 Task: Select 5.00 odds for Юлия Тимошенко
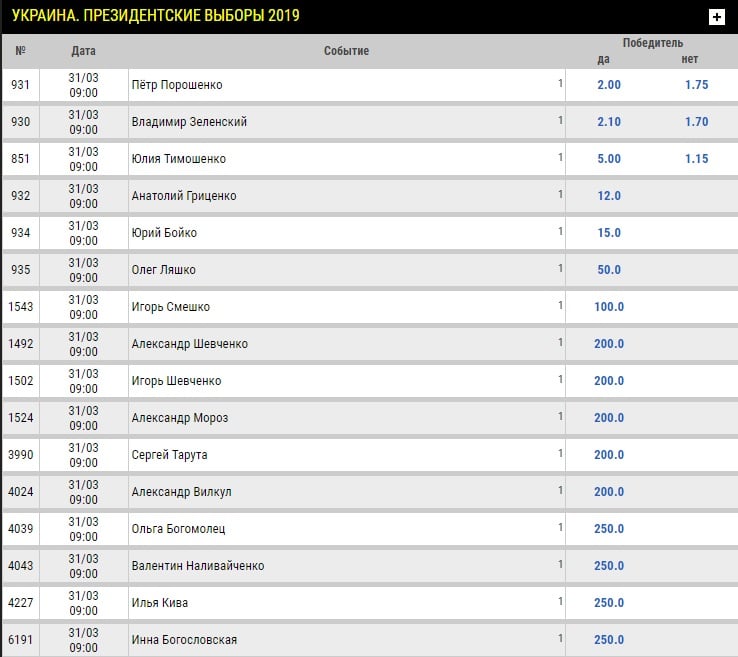[x=609, y=159]
